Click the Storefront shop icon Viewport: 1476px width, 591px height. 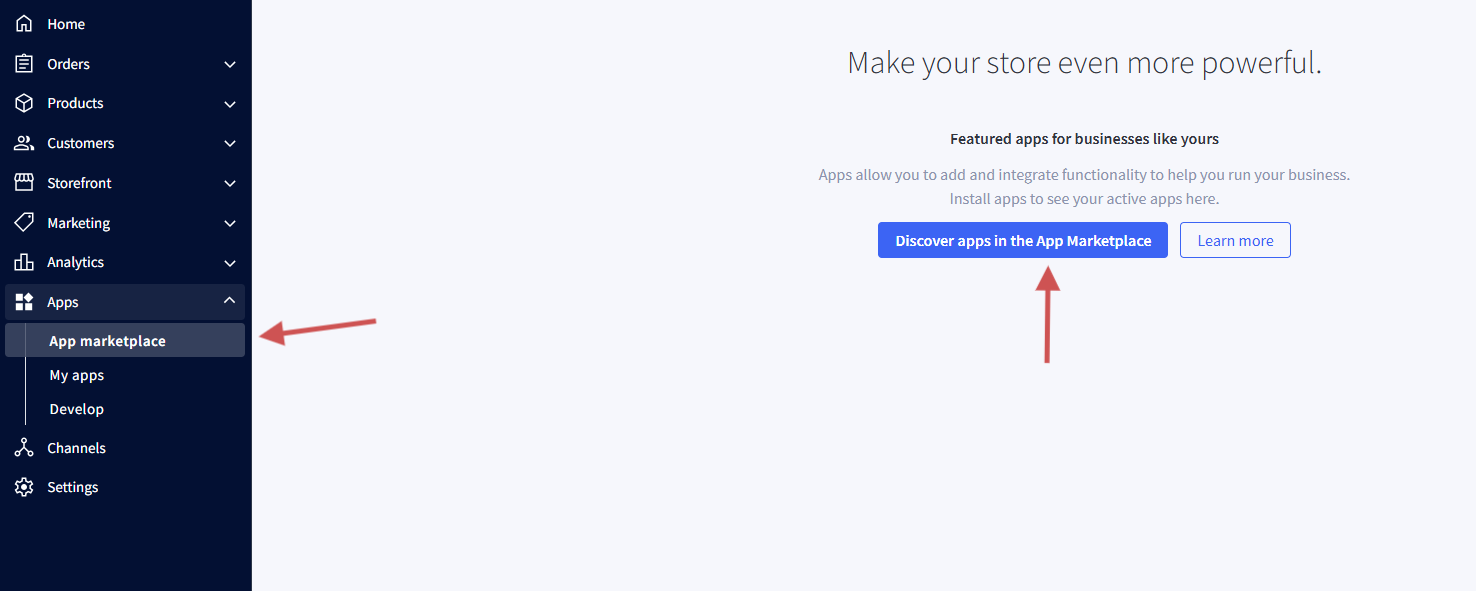click(x=24, y=183)
